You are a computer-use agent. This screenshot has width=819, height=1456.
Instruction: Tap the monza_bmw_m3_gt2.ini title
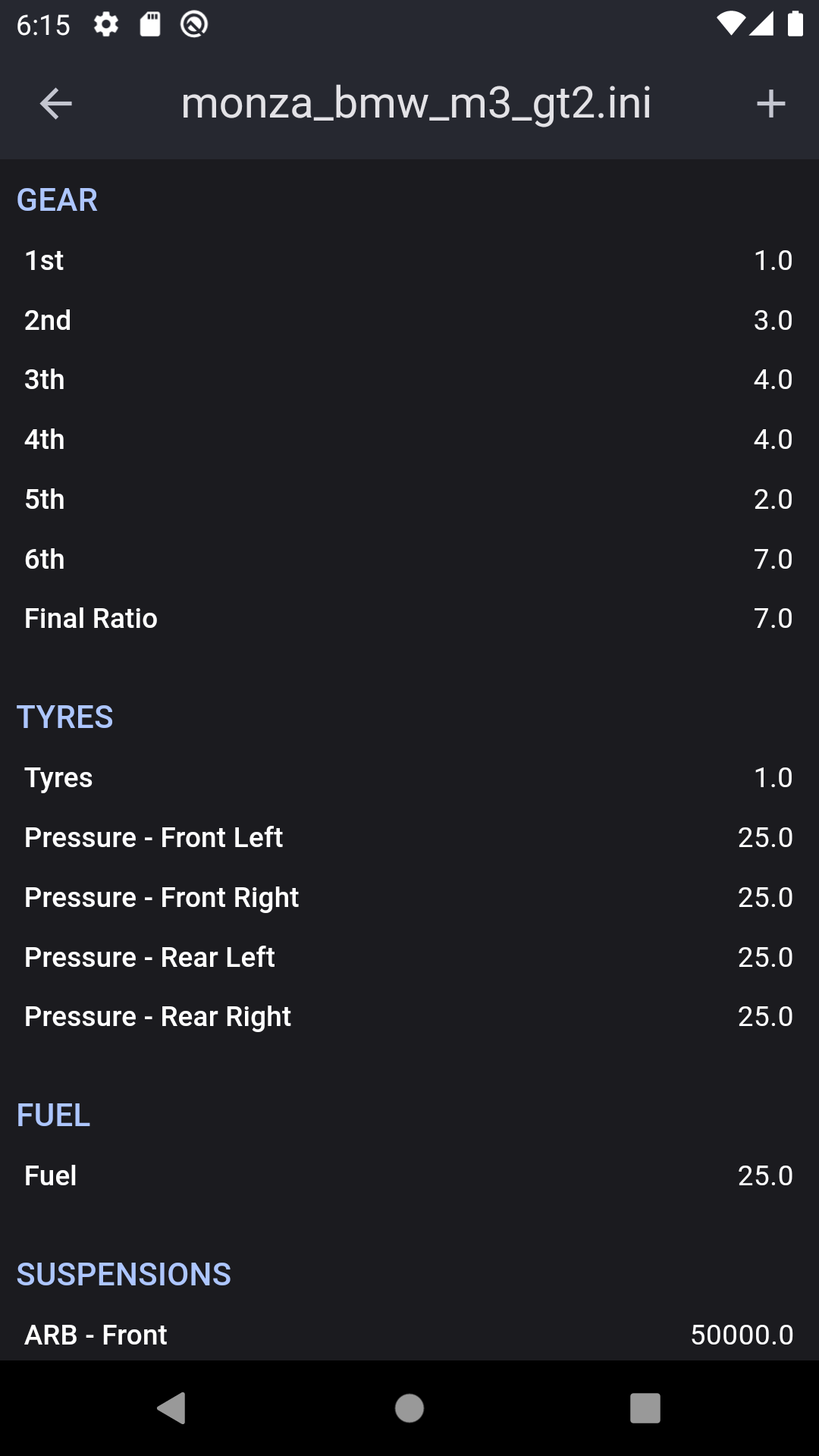pos(416,103)
